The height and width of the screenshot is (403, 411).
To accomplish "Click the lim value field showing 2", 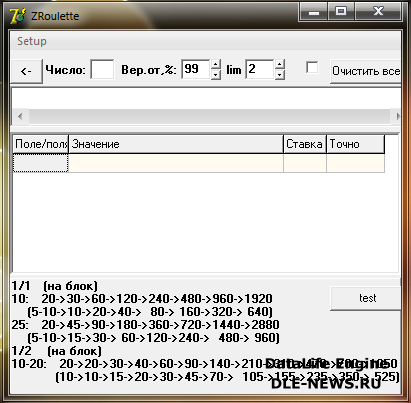I will pos(260,69).
